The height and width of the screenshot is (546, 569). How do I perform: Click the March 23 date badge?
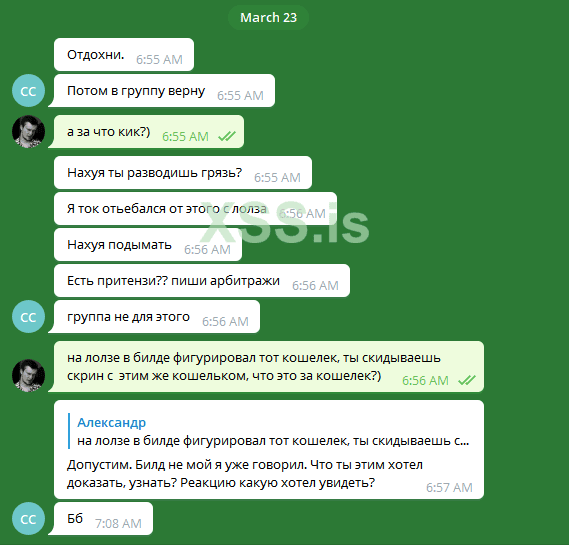[x=269, y=17]
